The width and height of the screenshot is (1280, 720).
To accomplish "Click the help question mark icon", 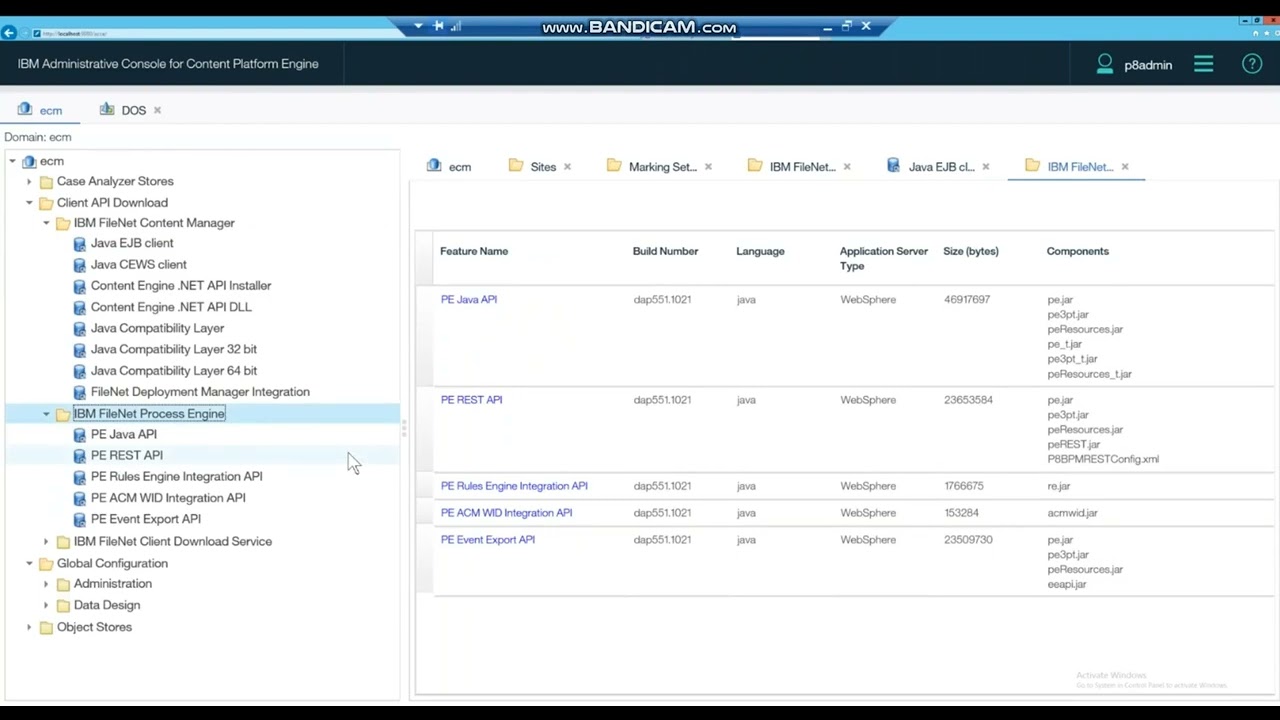I will pyautogui.click(x=1252, y=64).
